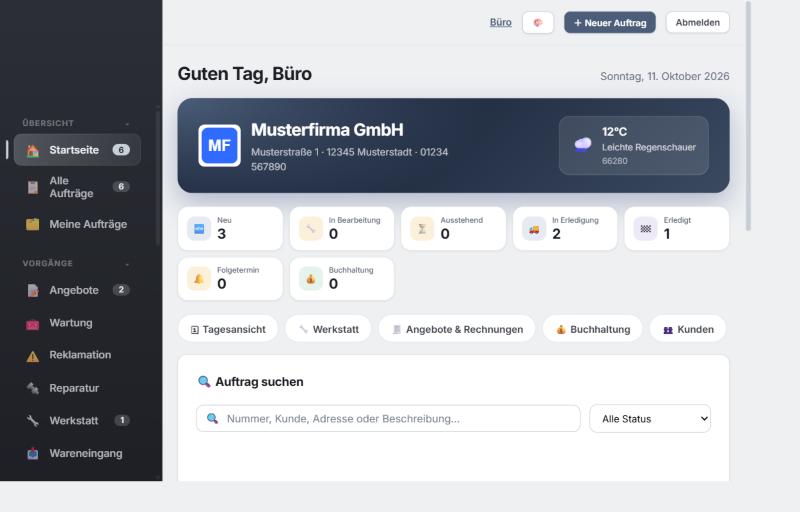This screenshot has height=512, width=800.
Task: Go to Wareneingang
Action: [x=78, y=454]
